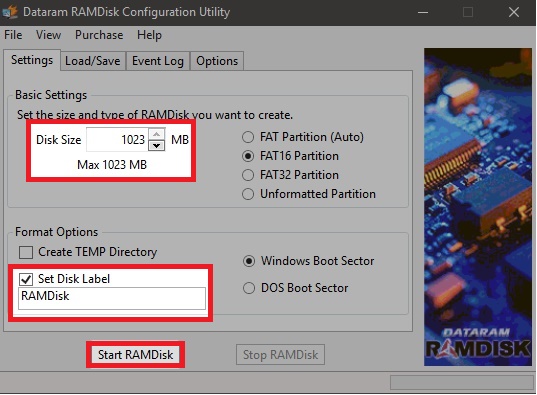Switch to the Options tab
The width and height of the screenshot is (537, 395).
[x=217, y=61]
